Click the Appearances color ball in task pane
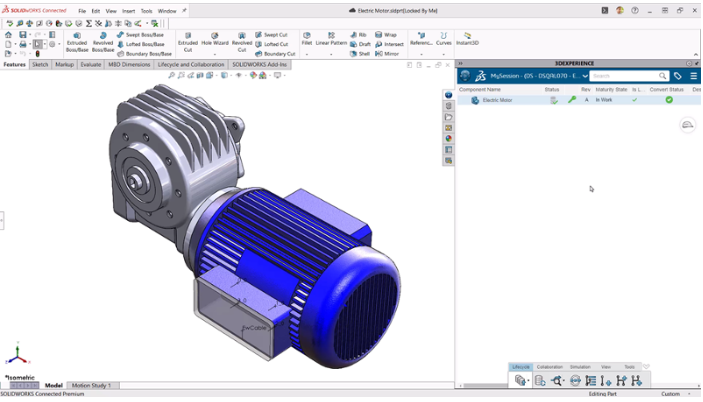703x402 pixels. pyautogui.click(x=448, y=138)
